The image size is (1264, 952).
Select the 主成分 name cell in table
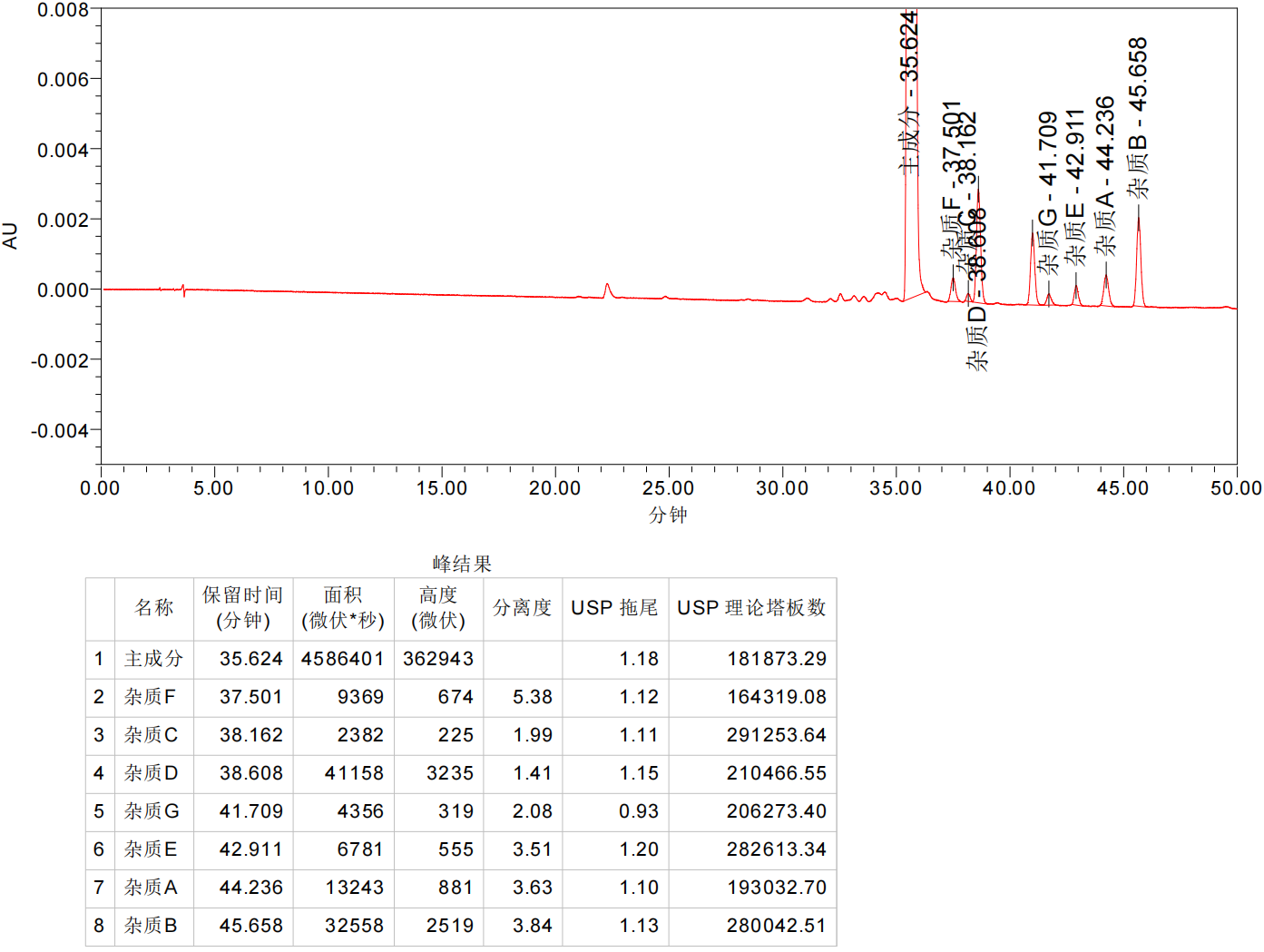tap(153, 659)
